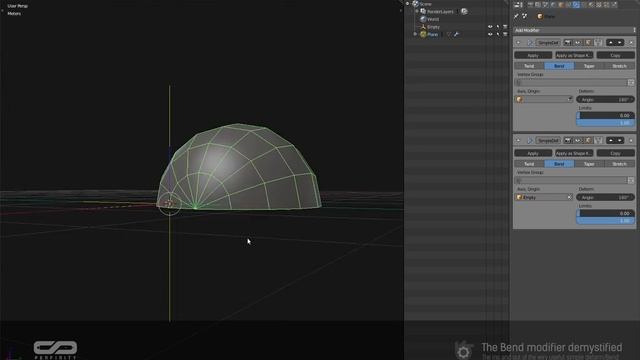Collapse the first SimpleDeform modifier panel
Screen dimensions: 640x360
[518, 42]
